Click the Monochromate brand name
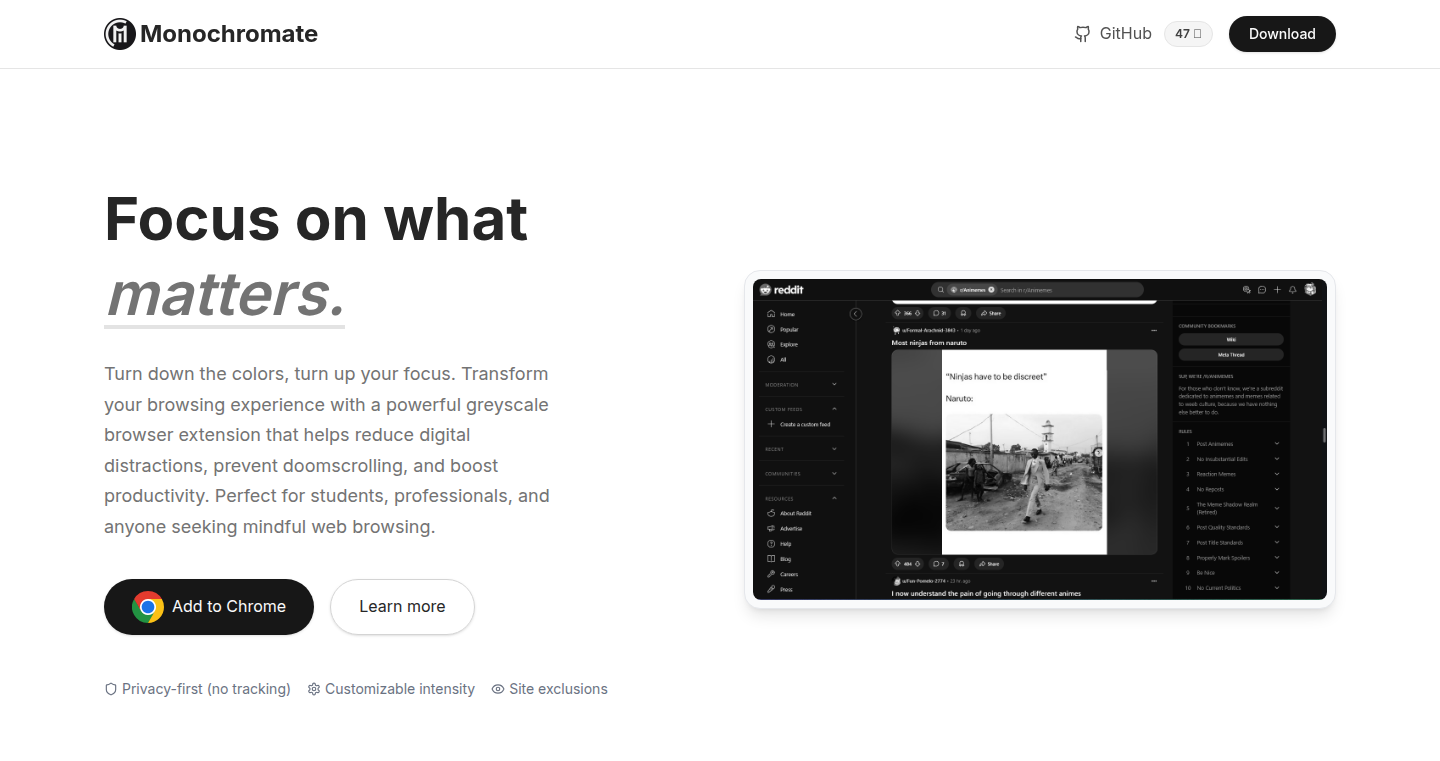1440x761 pixels. [x=229, y=34]
